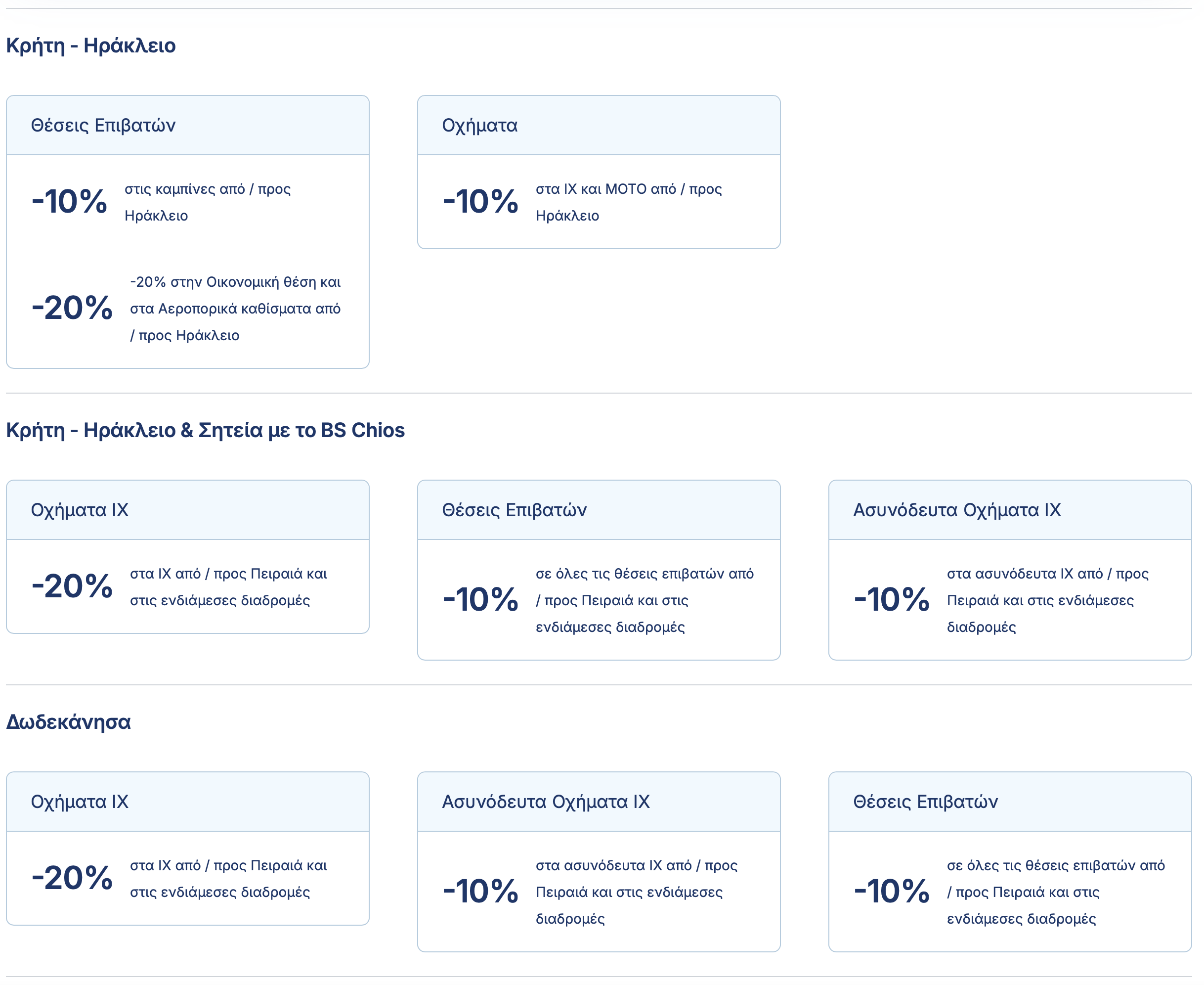The height and width of the screenshot is (985, 1204).
Task: Click the -20% value in BS Chios Οχήματα ΙΧ card
Action: (x=72, y=586)
